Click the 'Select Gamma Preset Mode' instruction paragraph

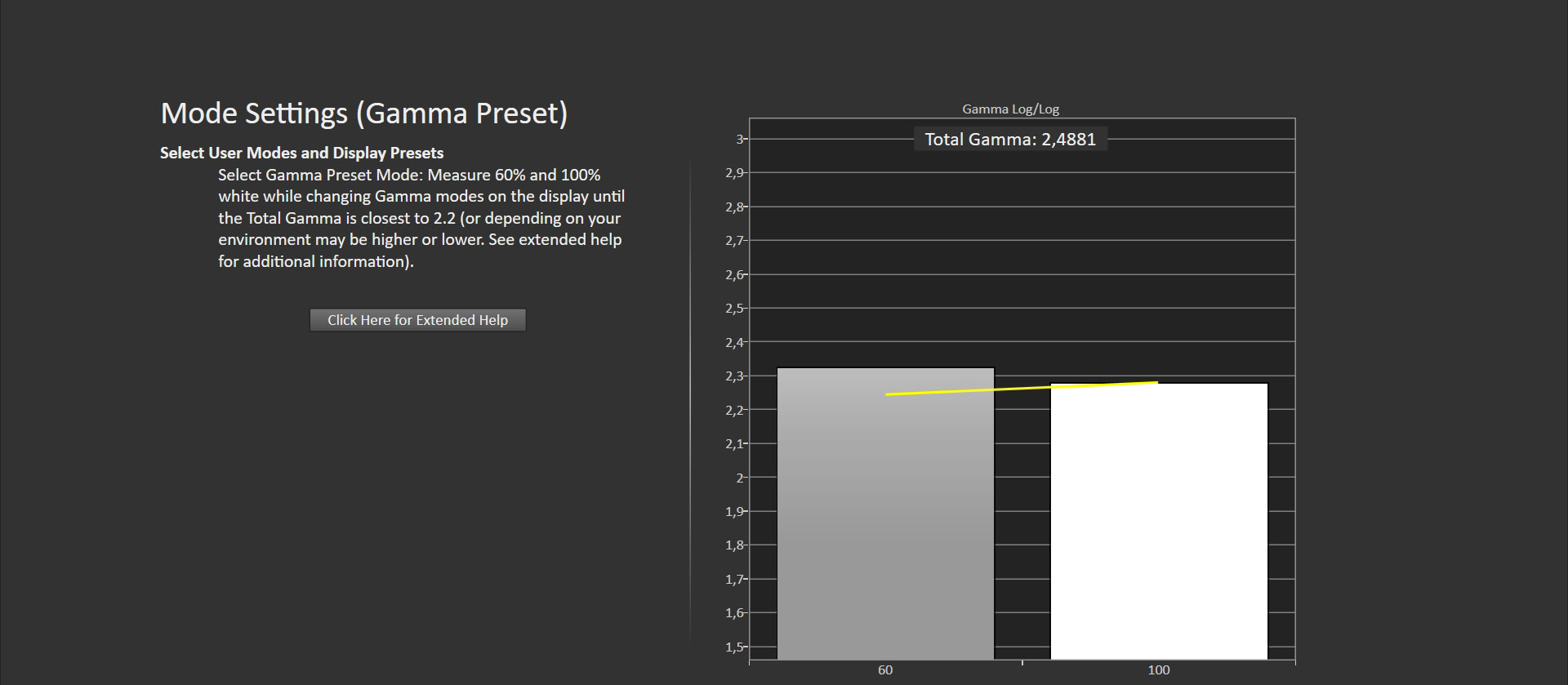tap(421, 218)
